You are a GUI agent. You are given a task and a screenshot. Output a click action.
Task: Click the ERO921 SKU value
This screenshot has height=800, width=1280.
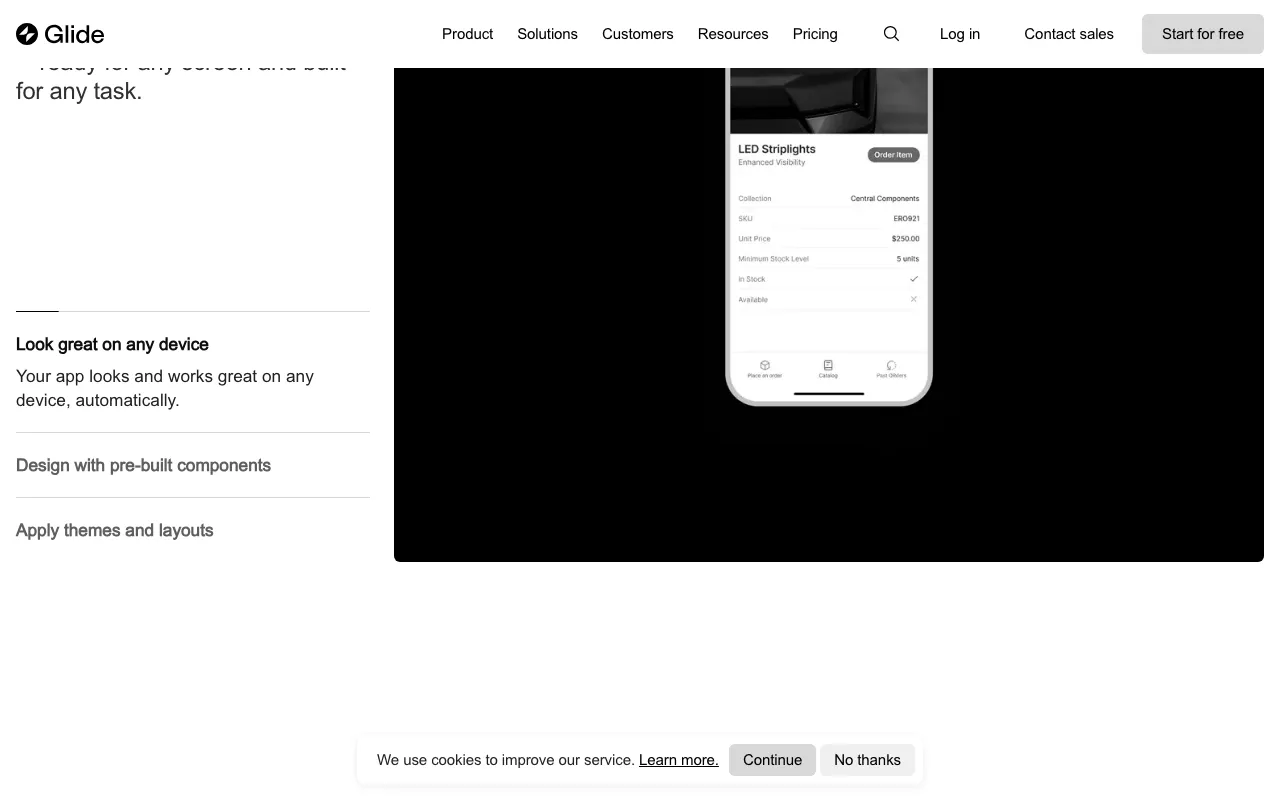[906, 218]
